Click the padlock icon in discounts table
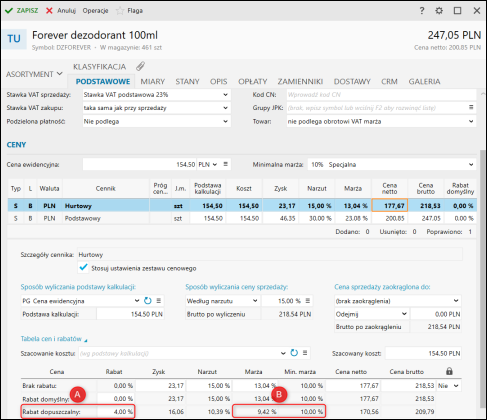Screen dimensions: 487x420 pos(449,371)
